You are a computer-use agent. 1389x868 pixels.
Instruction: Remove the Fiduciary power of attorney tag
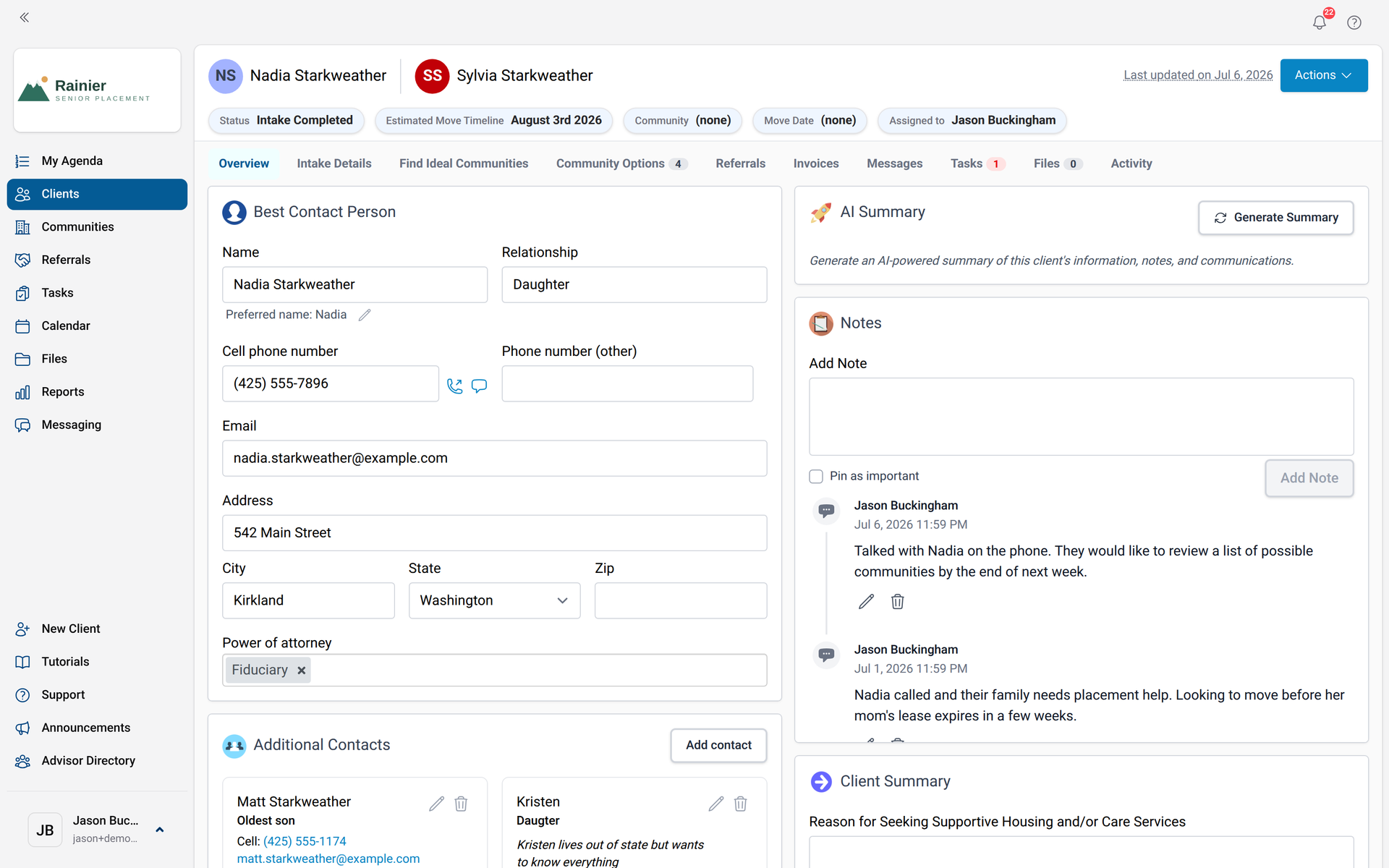302,671
